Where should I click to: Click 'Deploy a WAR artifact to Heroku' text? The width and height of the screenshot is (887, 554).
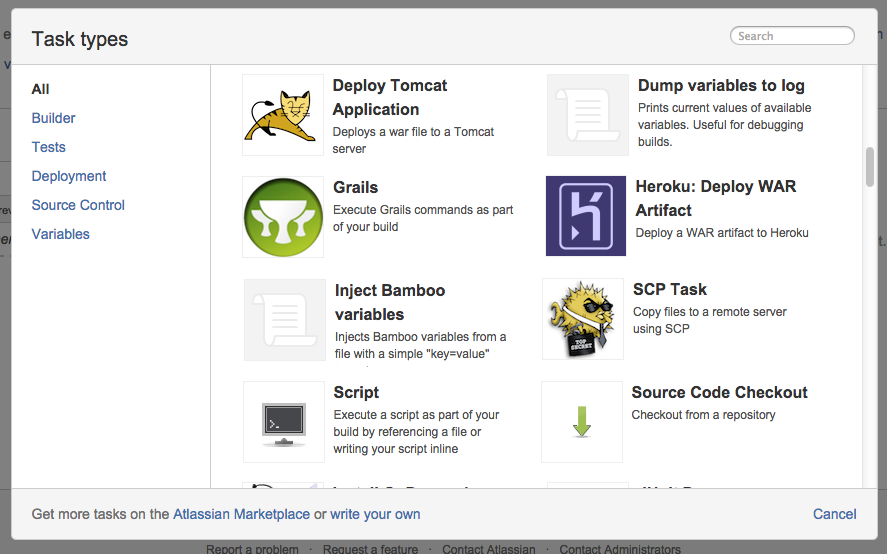722,233
